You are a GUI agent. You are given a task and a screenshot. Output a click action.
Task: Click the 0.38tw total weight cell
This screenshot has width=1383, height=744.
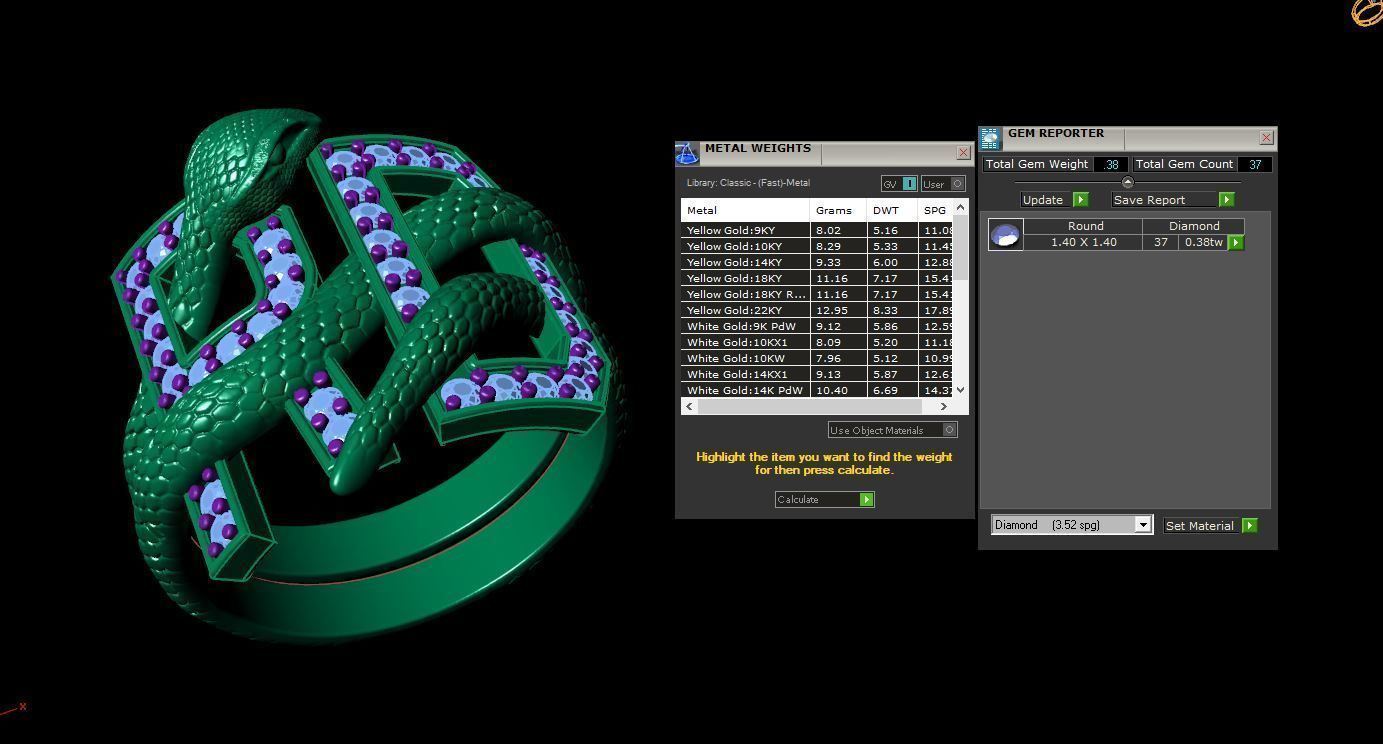tap(1203, 242)
